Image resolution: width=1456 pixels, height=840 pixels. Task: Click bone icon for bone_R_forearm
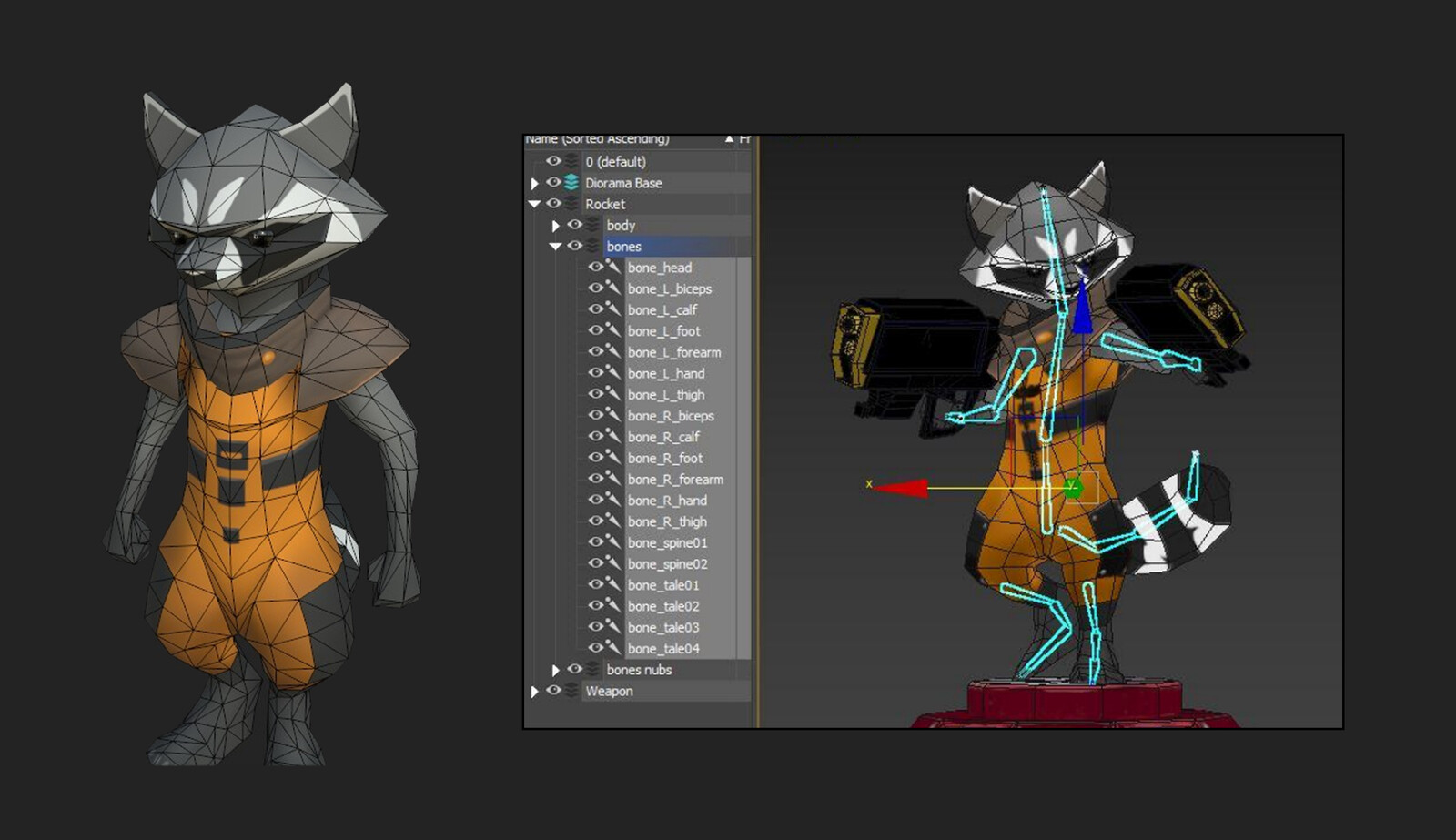click(613, 479)
